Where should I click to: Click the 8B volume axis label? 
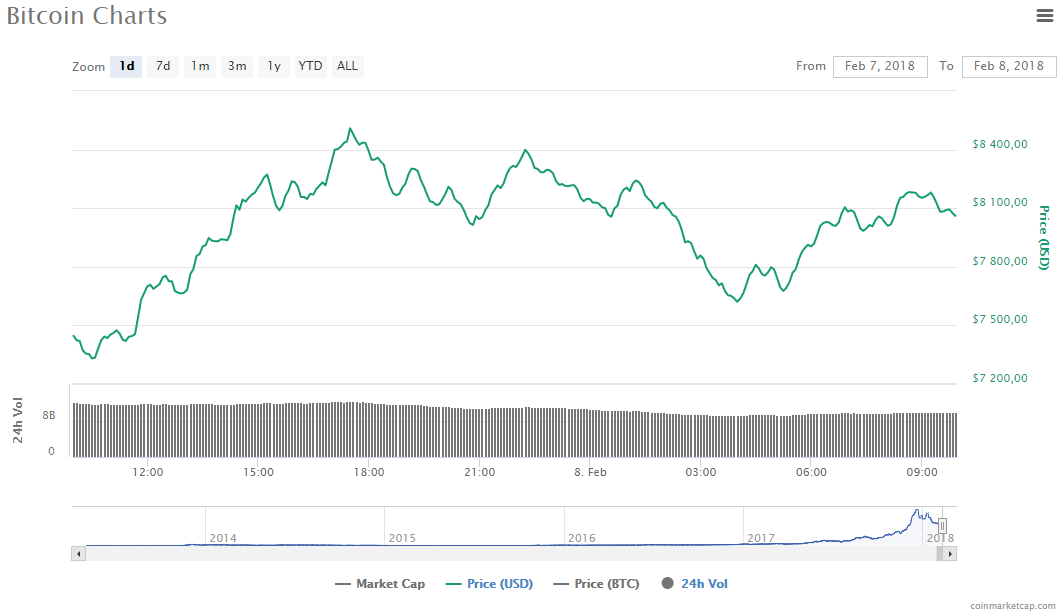[x=49, y=415]
